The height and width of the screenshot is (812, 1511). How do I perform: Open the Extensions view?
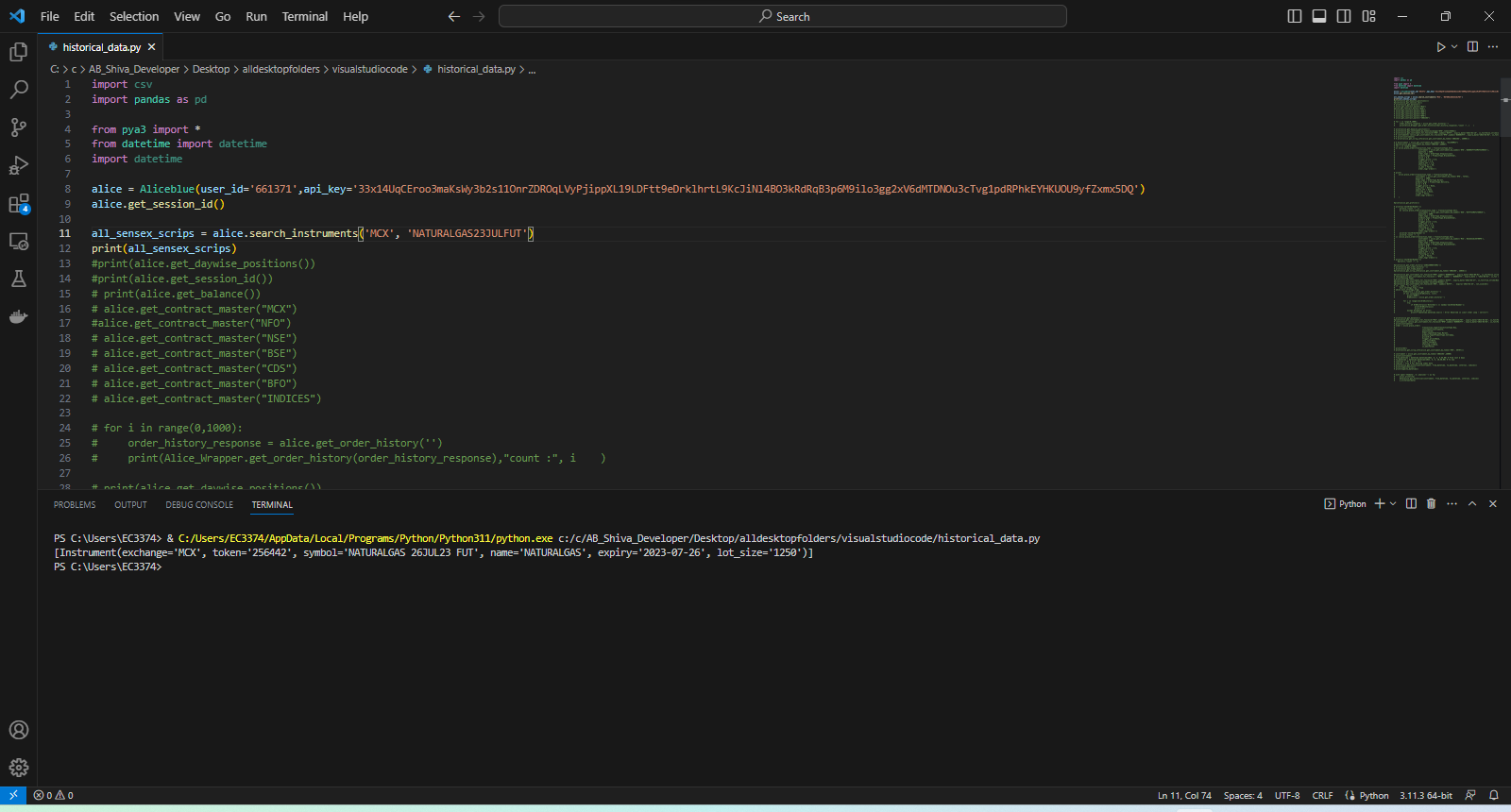point(19,203)
